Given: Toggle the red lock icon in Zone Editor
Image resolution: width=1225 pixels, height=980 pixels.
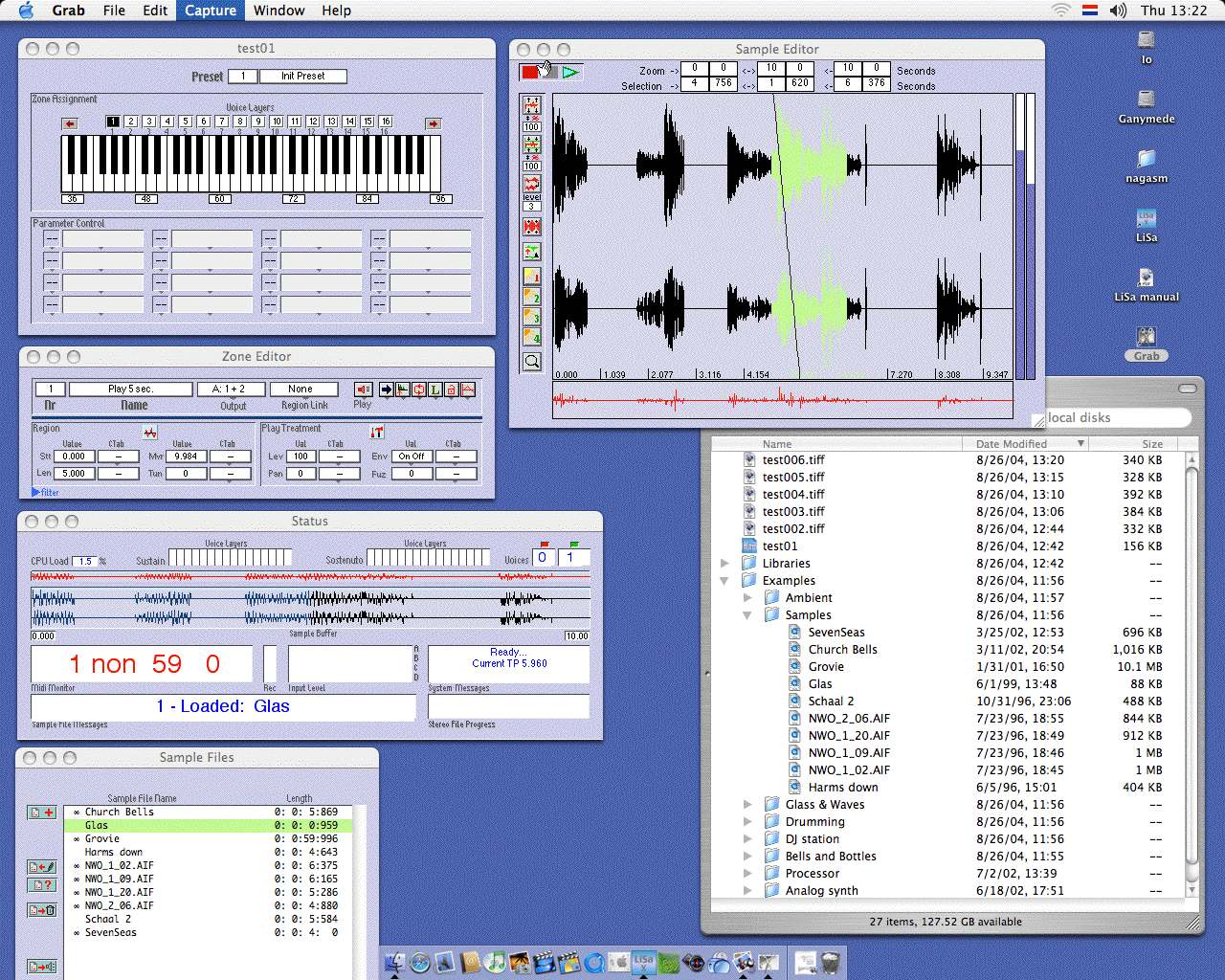Looking at the screenshot, I should [451, 390].
